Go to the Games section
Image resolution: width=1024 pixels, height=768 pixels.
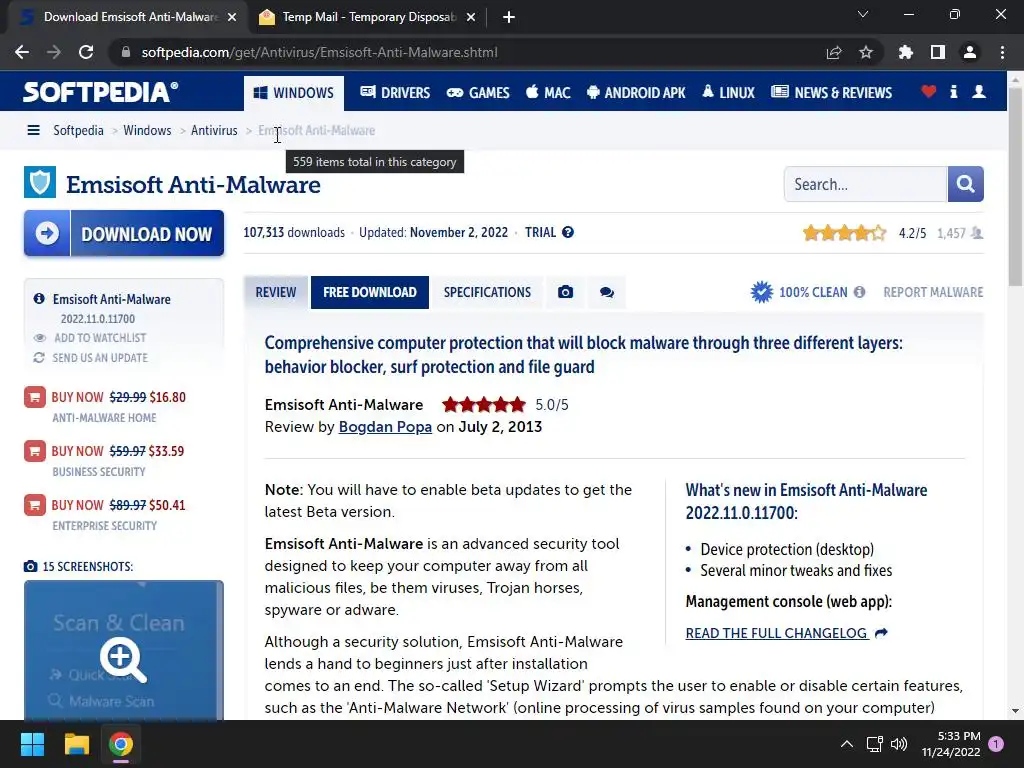[478, 93]
